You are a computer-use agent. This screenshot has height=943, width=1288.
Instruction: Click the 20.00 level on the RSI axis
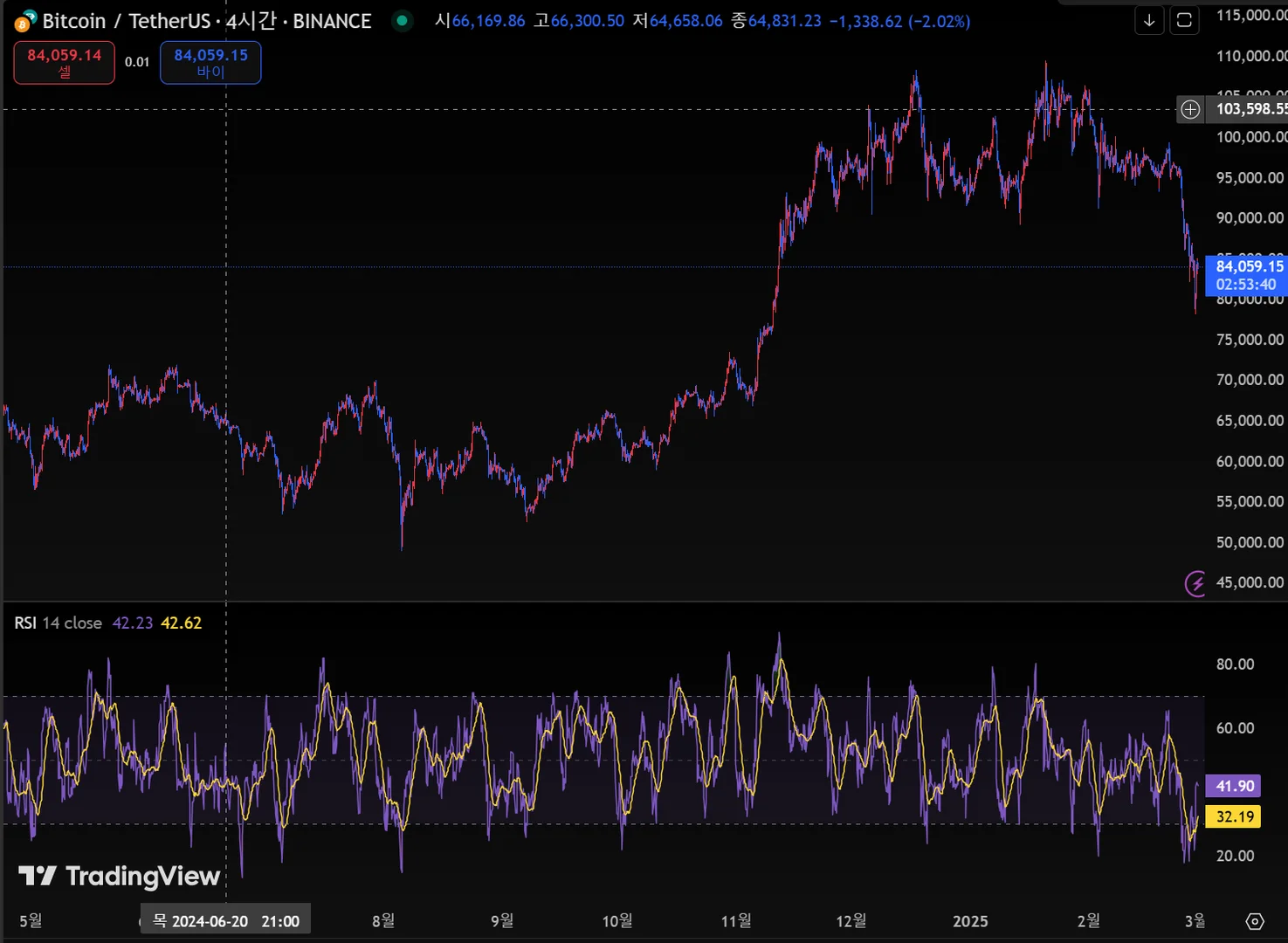point(1236,856)
